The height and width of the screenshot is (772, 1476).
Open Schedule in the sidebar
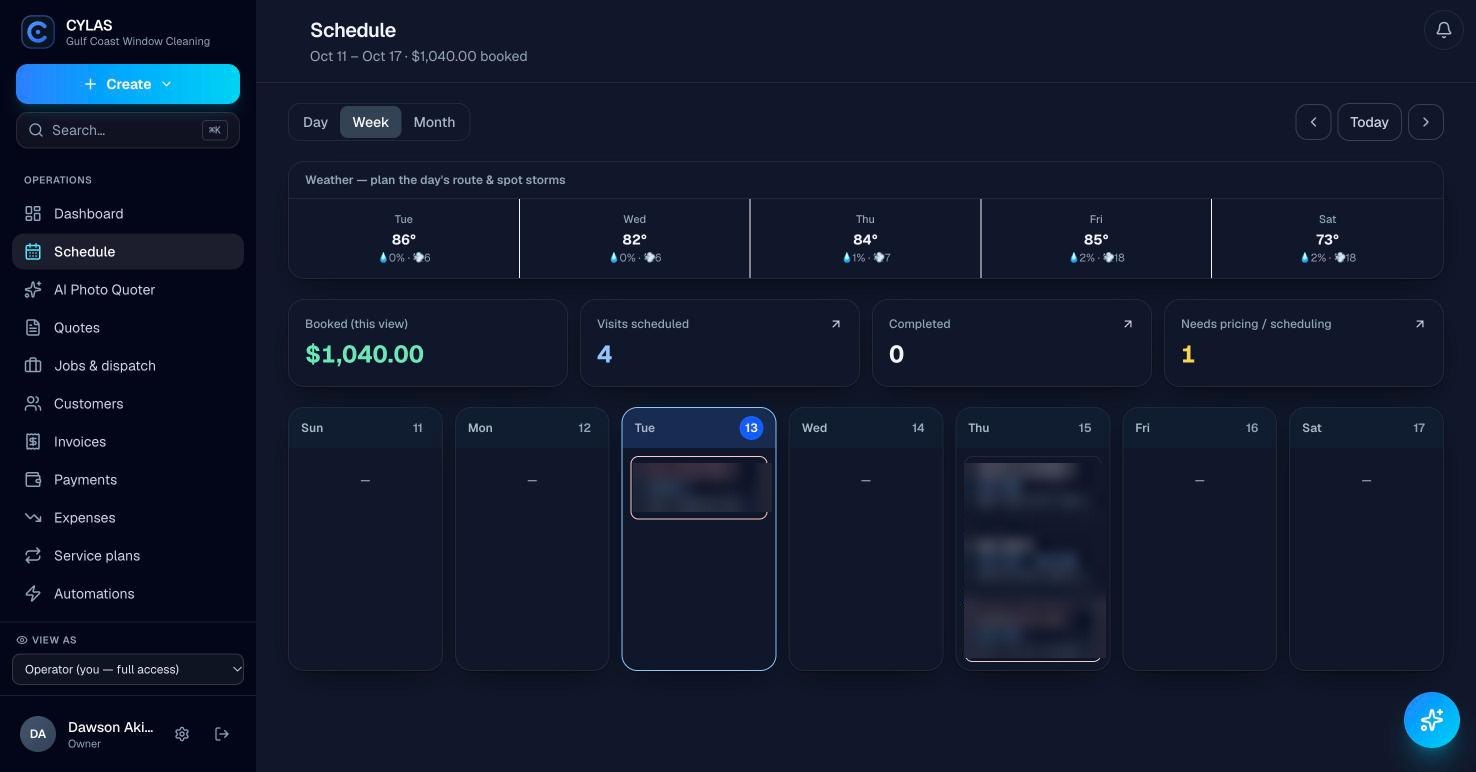128,252
